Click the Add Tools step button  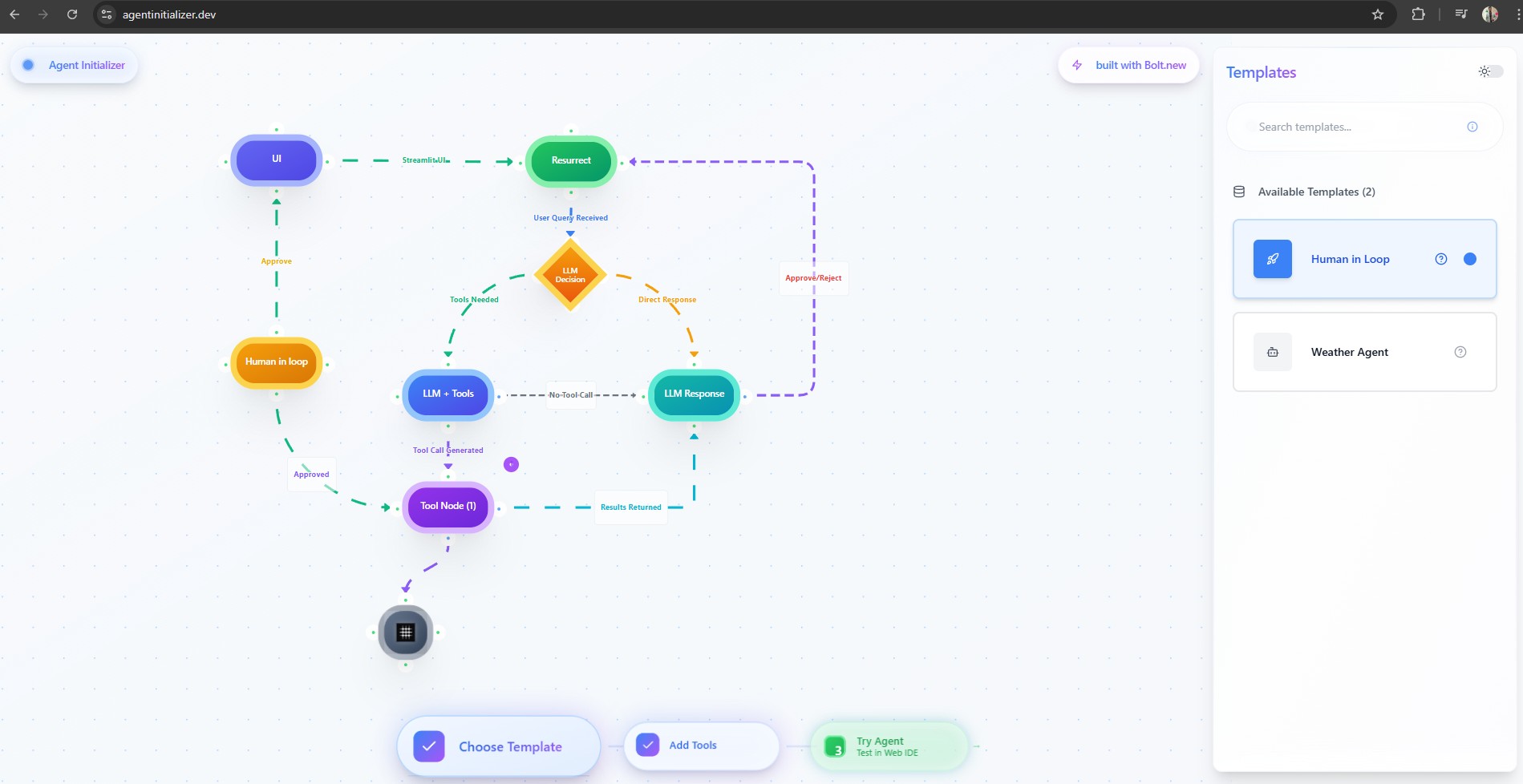[x=699, y=746]
